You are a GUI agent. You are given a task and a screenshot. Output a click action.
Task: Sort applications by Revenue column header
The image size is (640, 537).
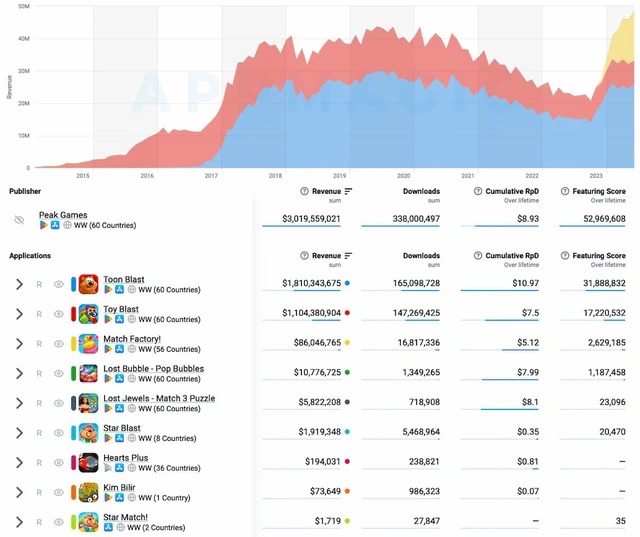coord(326,256)
